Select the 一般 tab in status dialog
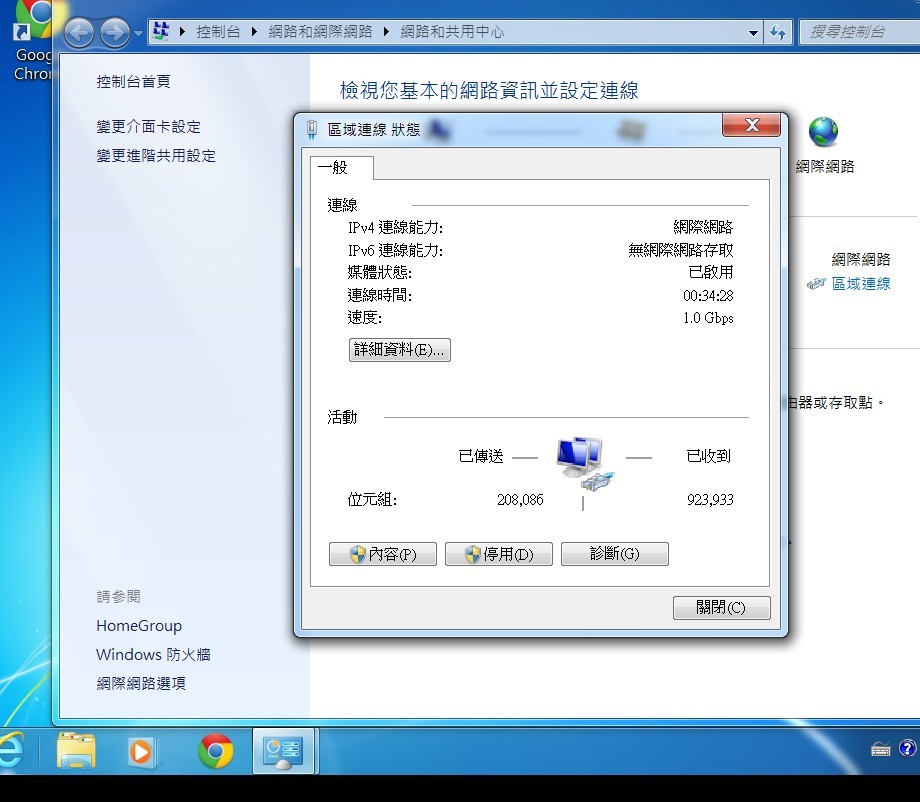Viewport: 920px width, 802px height. [342, 168]
